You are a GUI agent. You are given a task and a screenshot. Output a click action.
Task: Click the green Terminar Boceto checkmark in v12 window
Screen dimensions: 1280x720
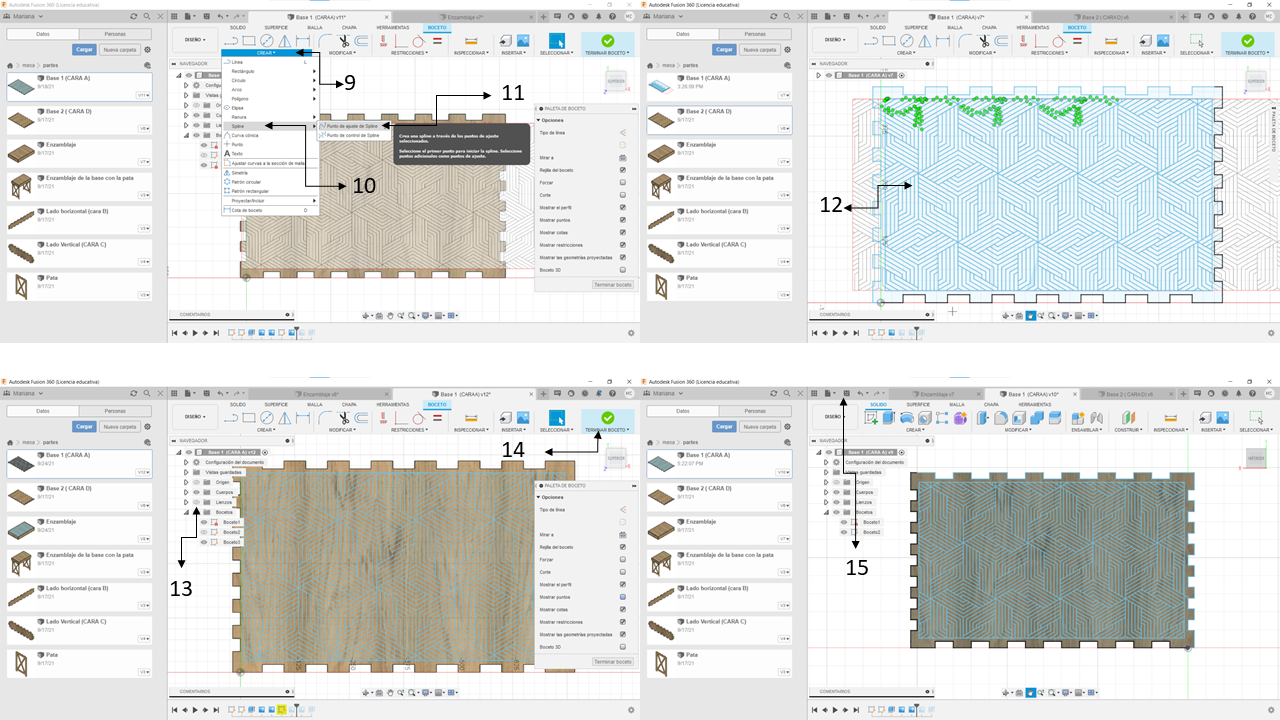[x=607, y=417]
